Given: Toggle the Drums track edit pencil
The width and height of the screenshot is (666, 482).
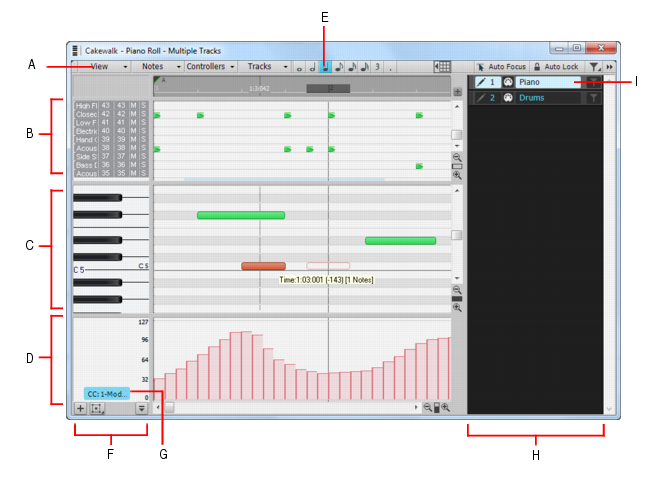Looking at the screenshot, I should click(x=481, y=98).
